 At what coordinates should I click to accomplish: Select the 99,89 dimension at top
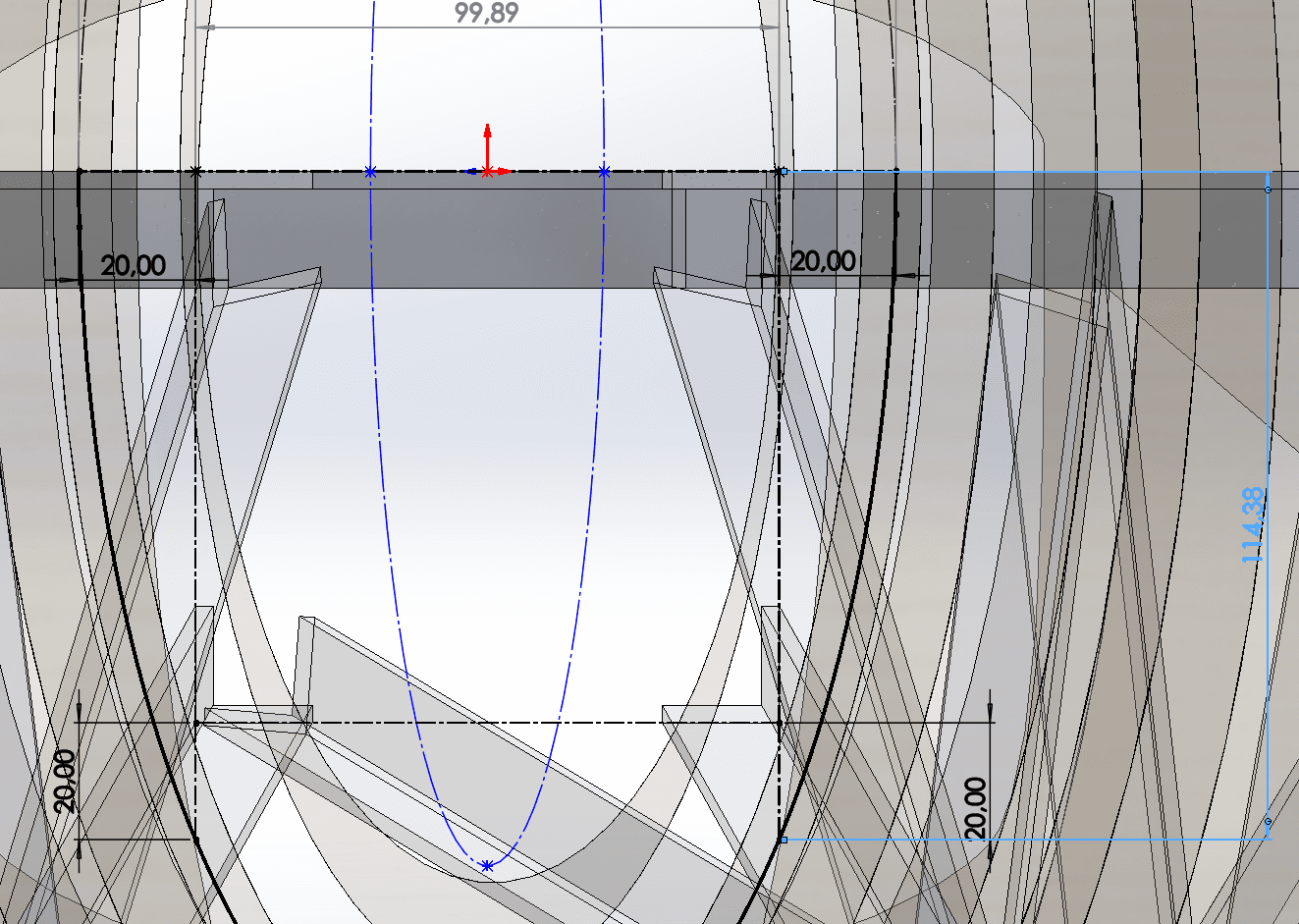486,13
